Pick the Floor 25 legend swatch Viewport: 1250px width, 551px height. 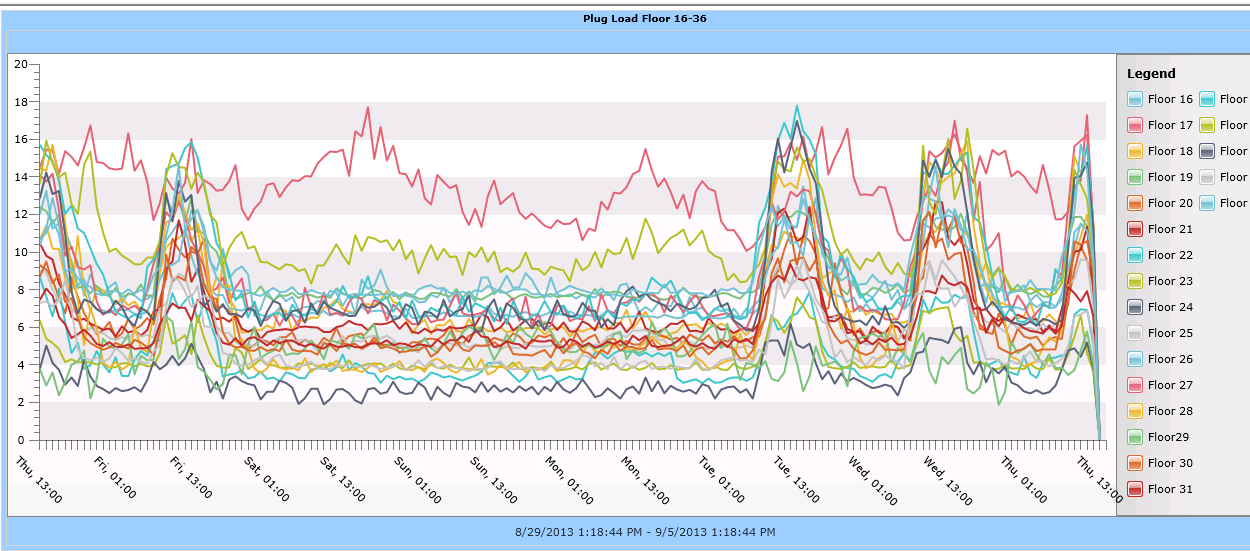(1135, 333)
